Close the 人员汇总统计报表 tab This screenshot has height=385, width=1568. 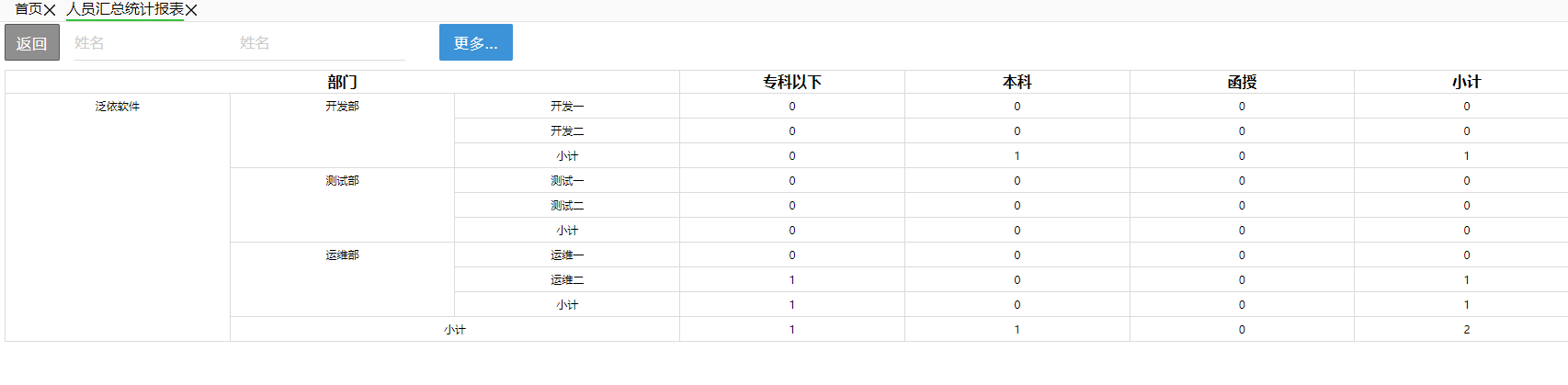pyautogui.click(x=191, y=10)
